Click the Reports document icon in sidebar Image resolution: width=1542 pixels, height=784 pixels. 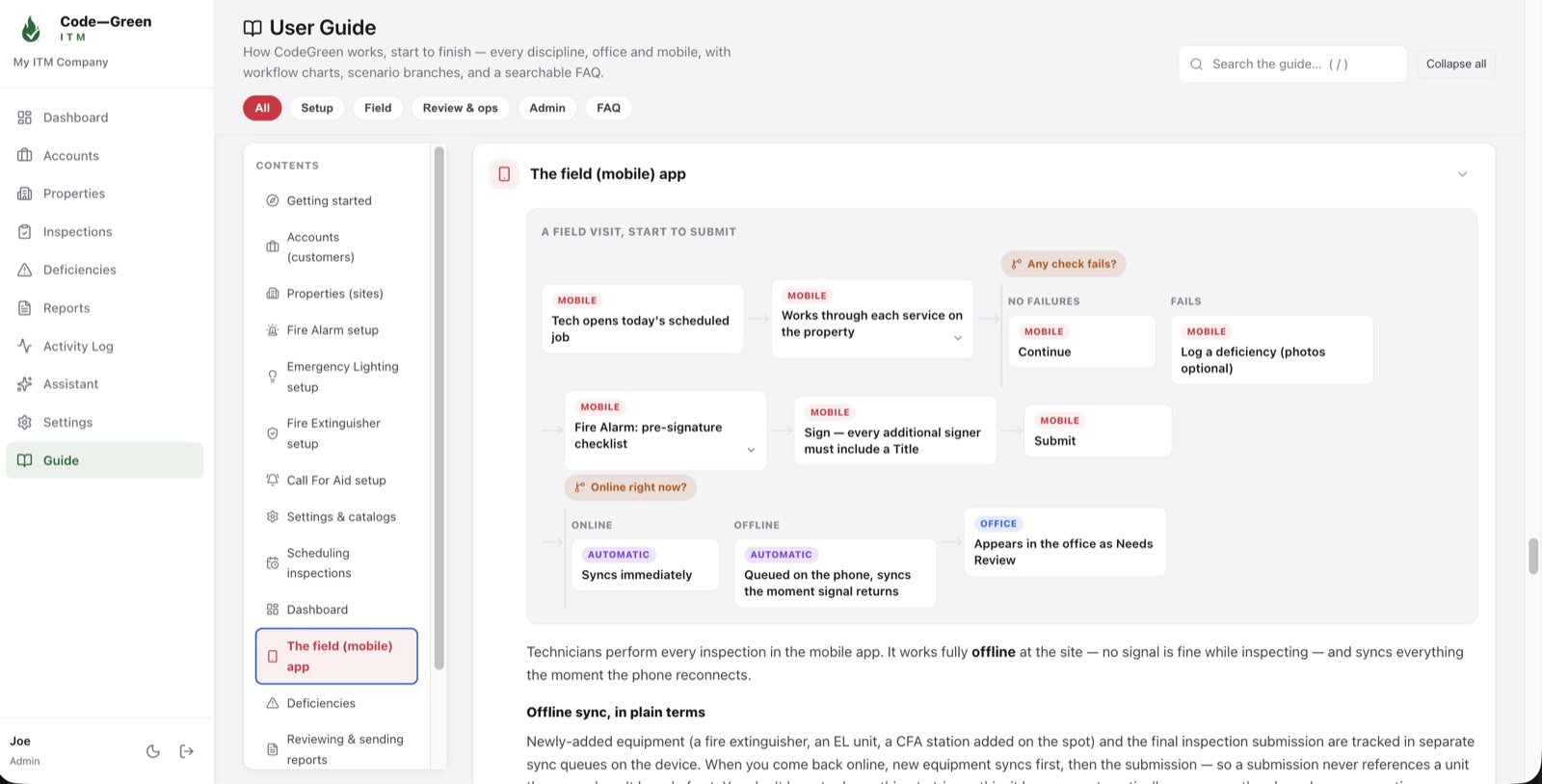[25, 308]
